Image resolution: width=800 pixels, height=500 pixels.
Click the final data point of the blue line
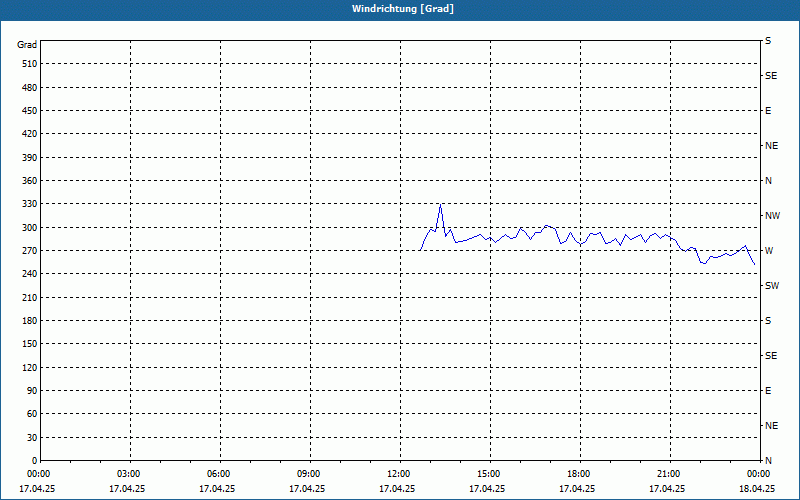755,264
